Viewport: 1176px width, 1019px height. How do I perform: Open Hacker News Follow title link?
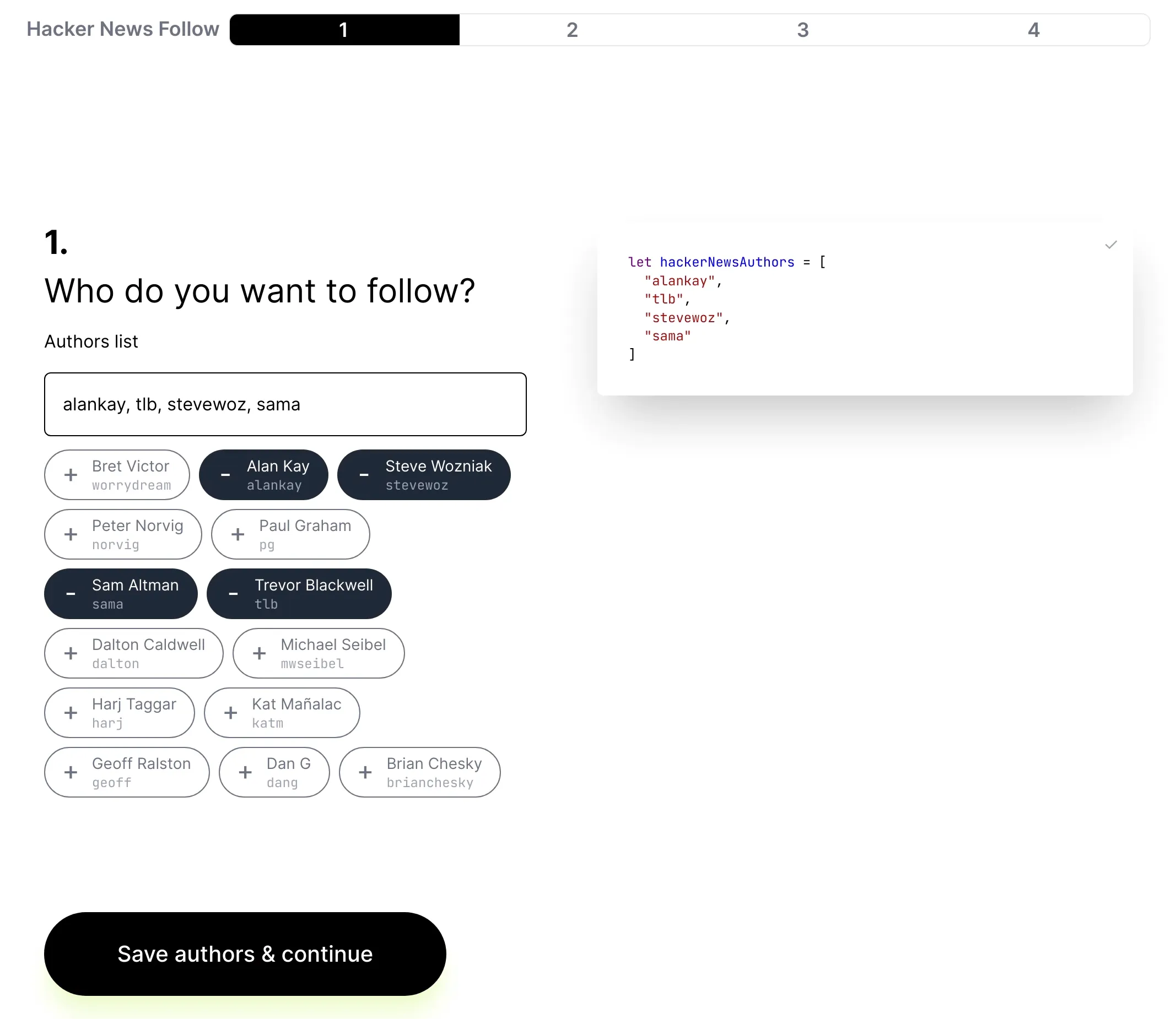tap(123, 29)
